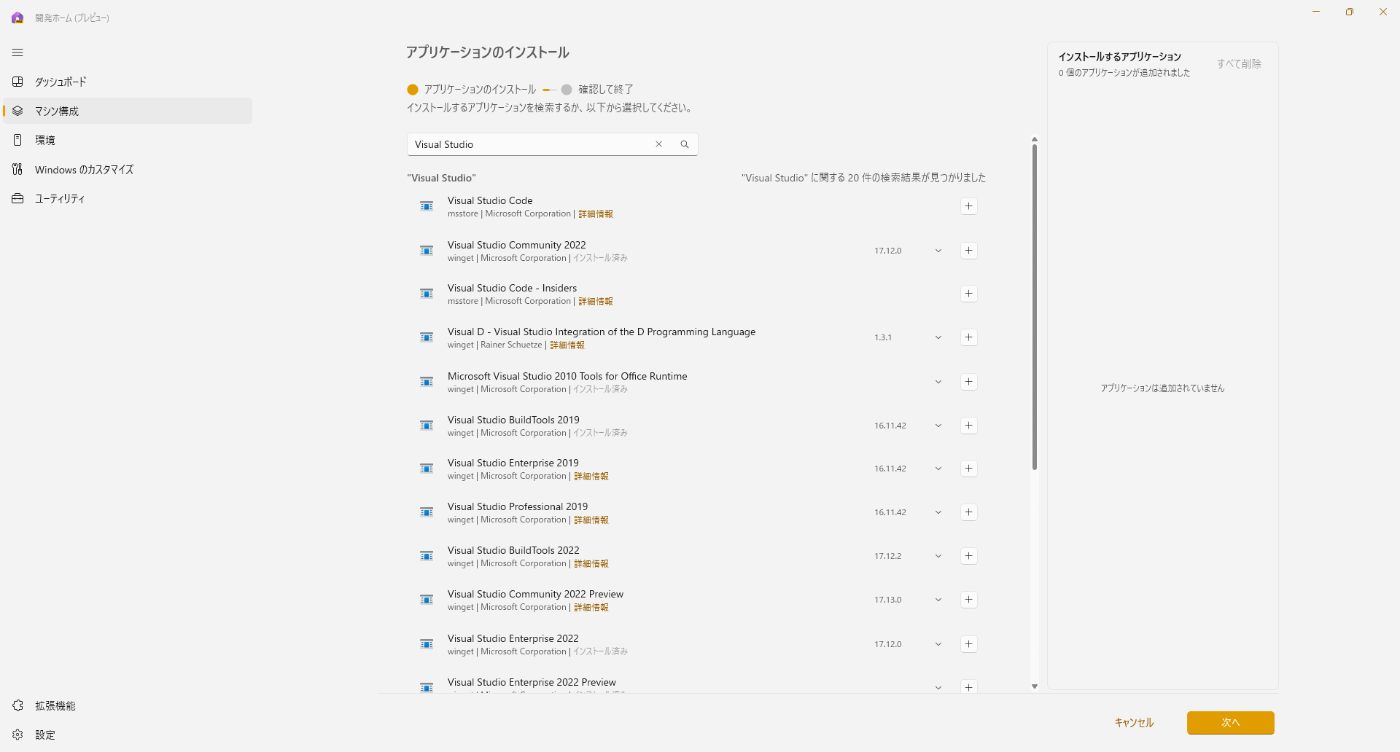The width and height of the screenshot is (1400, 752).
Task: Open 詳細情報 link for Community 2022 Preview
Action: click(x=590, y=607)
